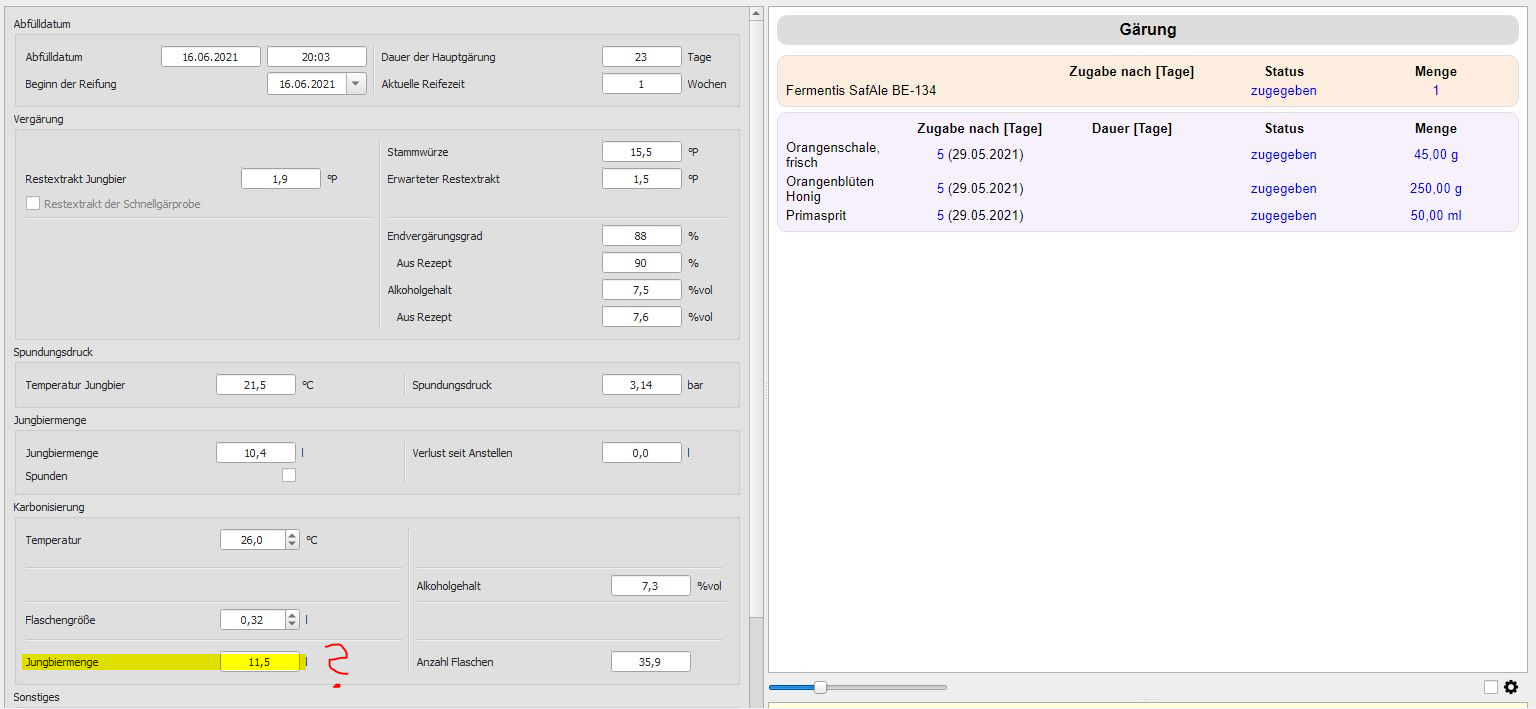Click the zoom slider handle below Gärung panel
This screenshot has width=1536, height=709.
820,687
